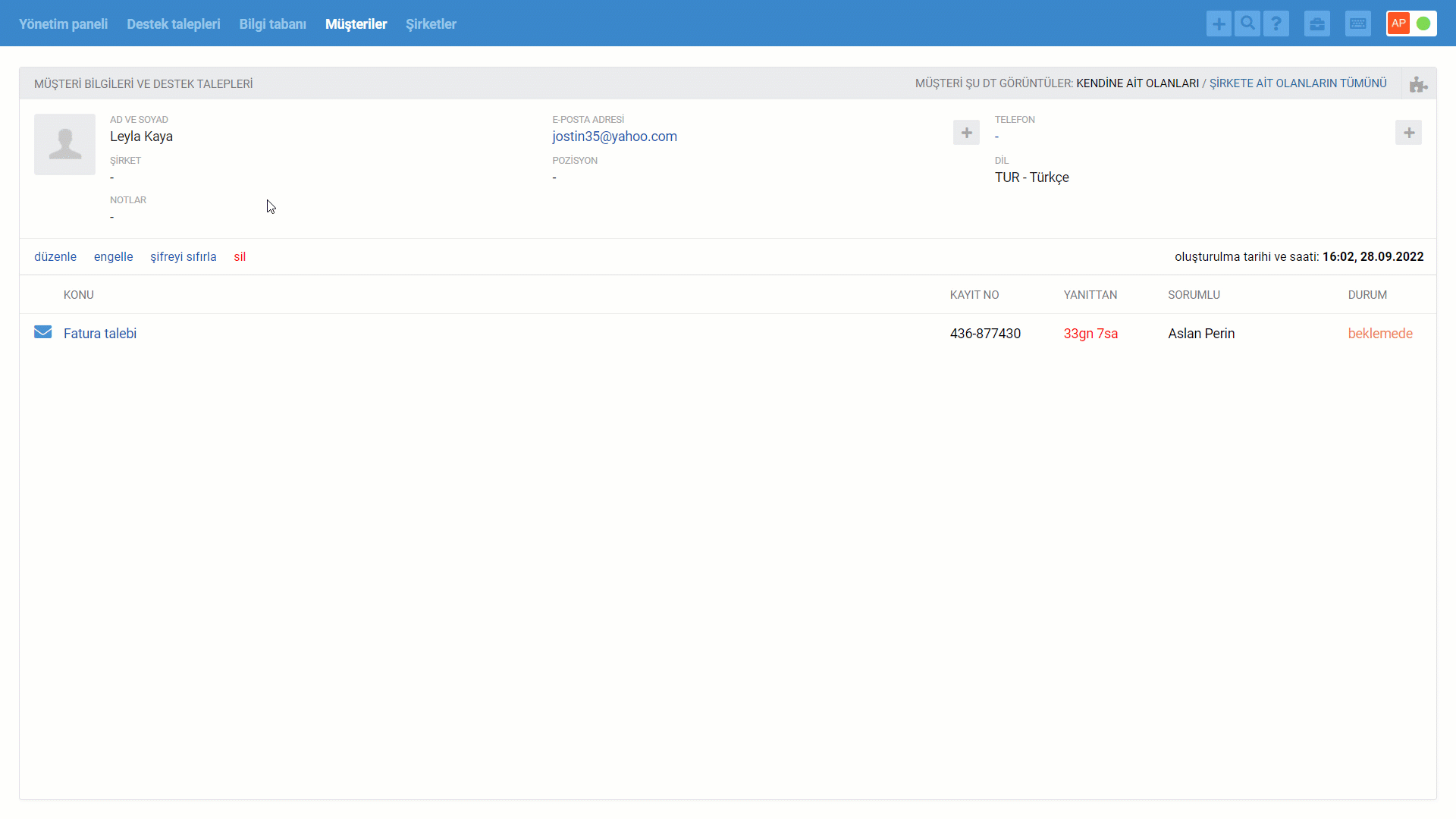Viewport: 1456px width, 819px height.
Task: Open the help question mark icon
Action: click(x=1276, y=24)
